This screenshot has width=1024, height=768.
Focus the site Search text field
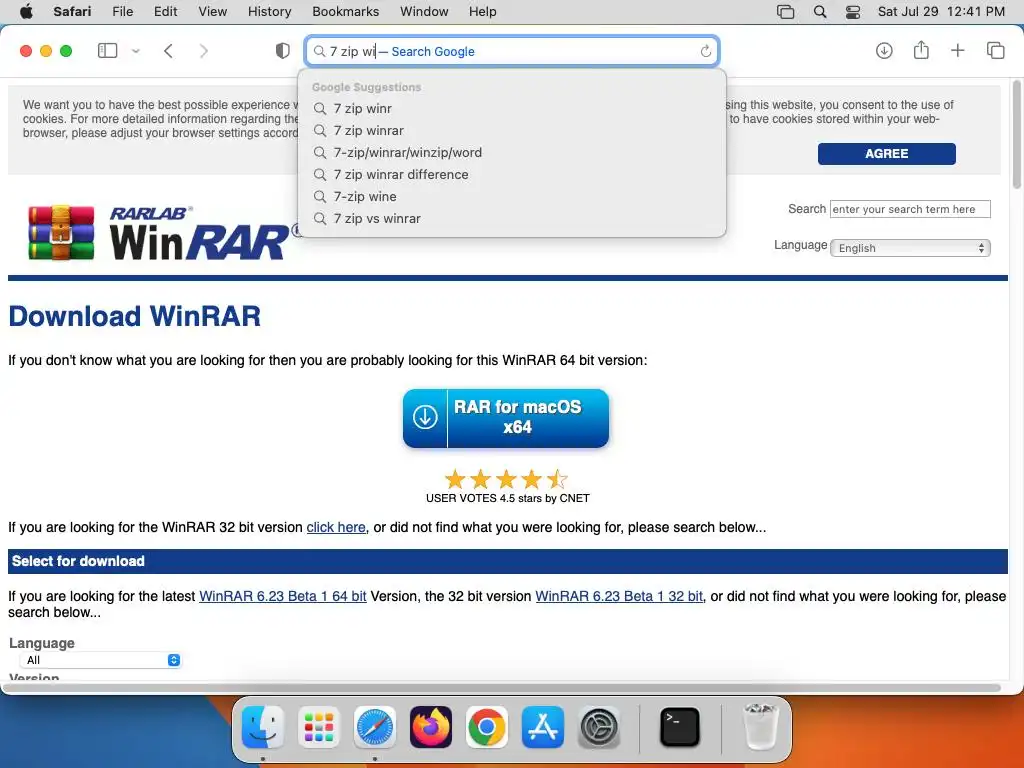[910, 209]
